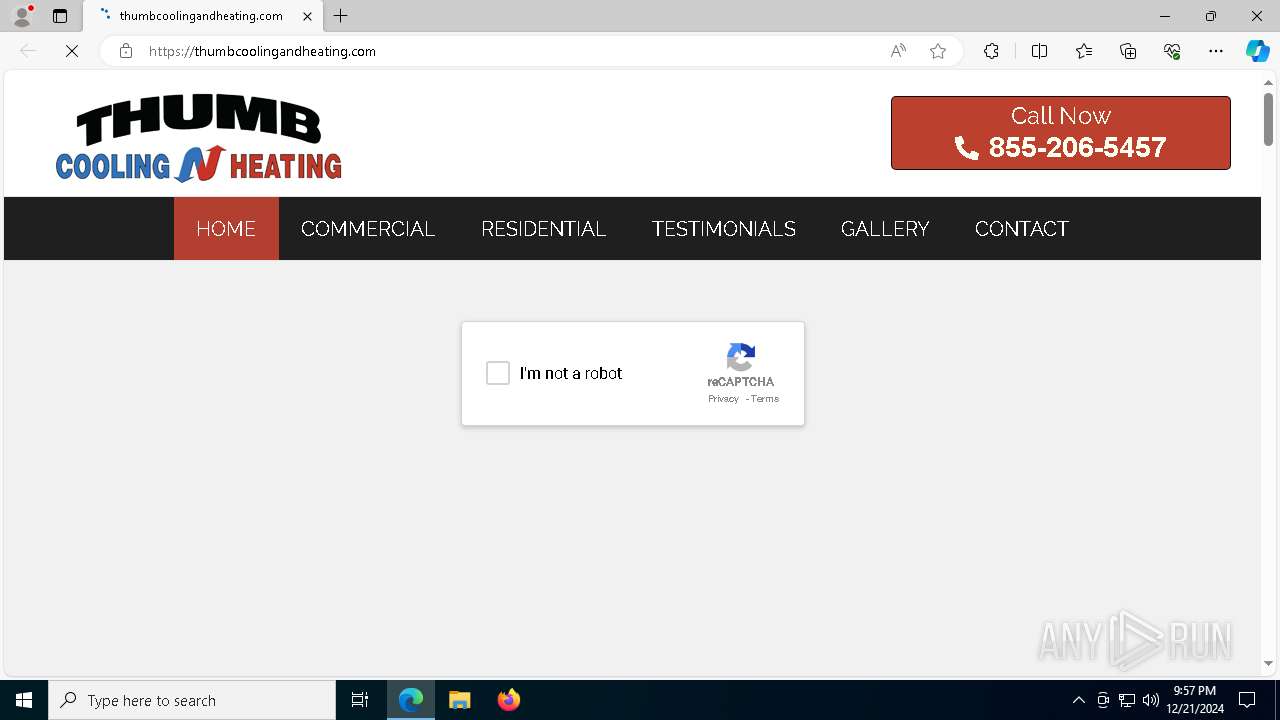
Task: Click scrollbar up arrow
Action: [1268, 82]
